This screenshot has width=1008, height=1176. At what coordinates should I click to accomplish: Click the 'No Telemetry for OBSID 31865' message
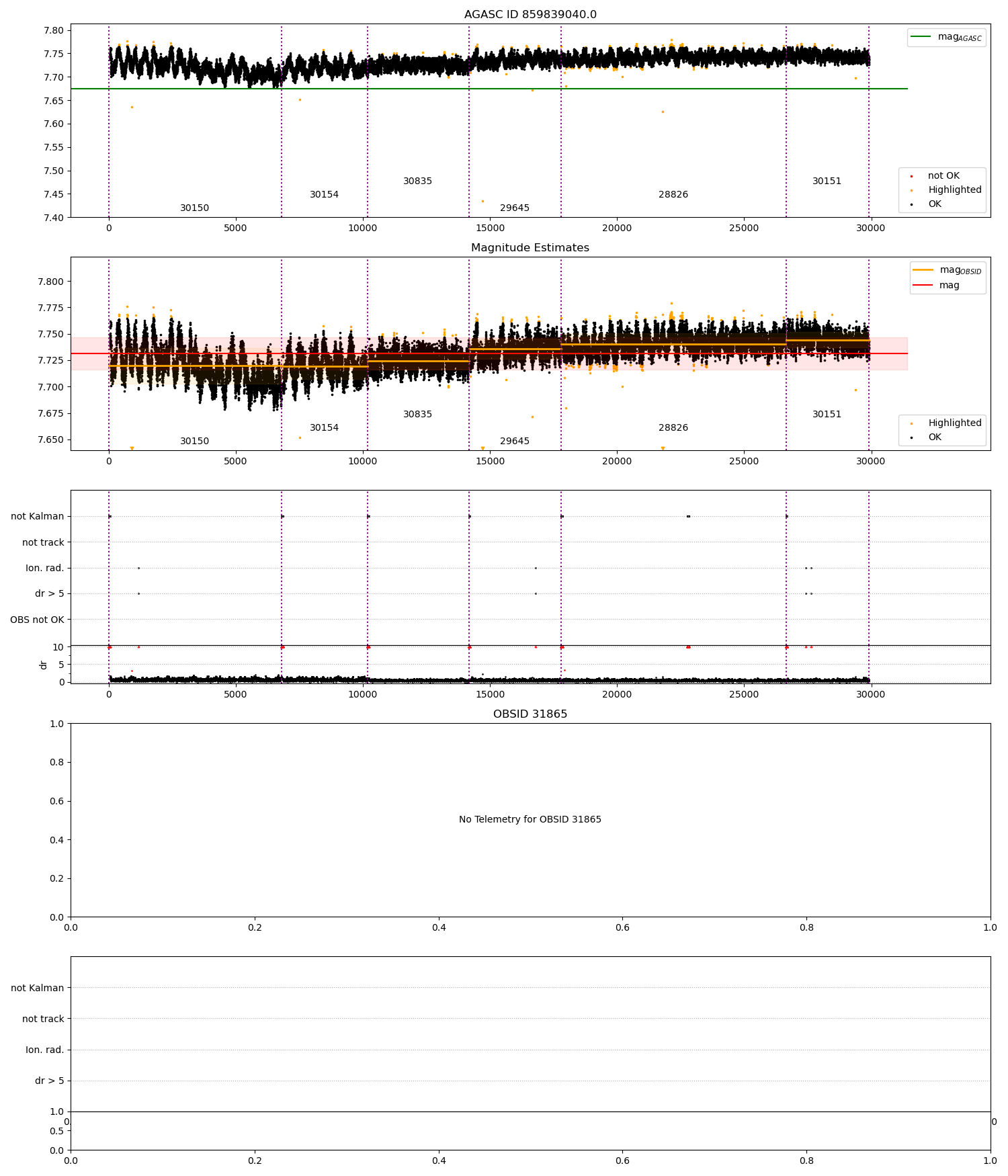coord(530,820)
